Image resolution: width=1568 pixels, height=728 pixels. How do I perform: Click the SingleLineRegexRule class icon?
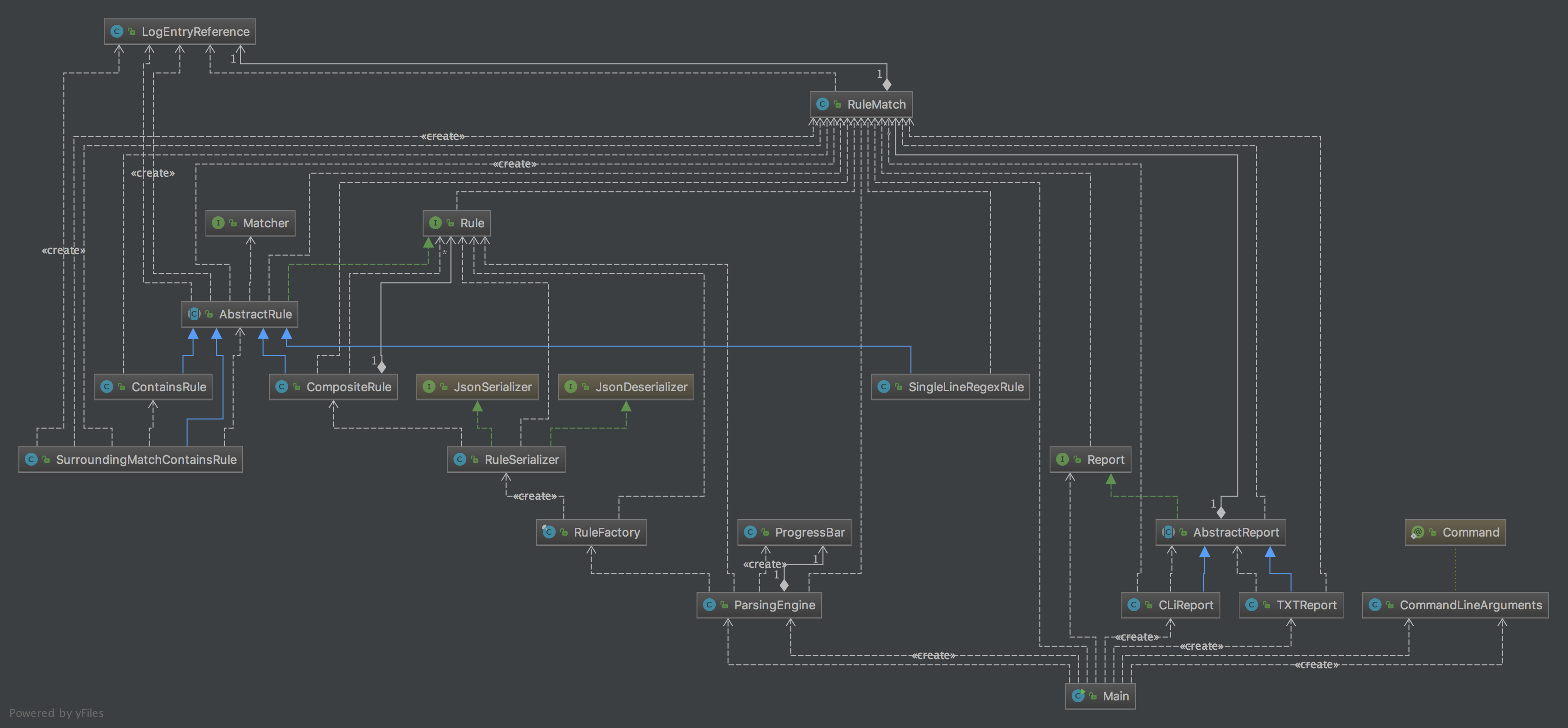(883, 387)
